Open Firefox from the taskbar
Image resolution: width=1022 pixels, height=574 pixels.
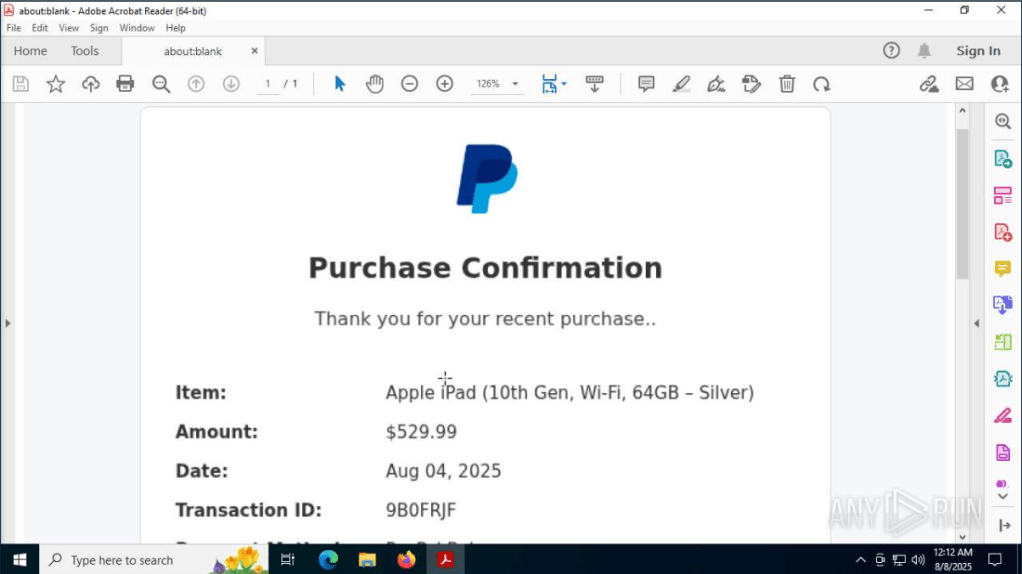pos(406,560)
